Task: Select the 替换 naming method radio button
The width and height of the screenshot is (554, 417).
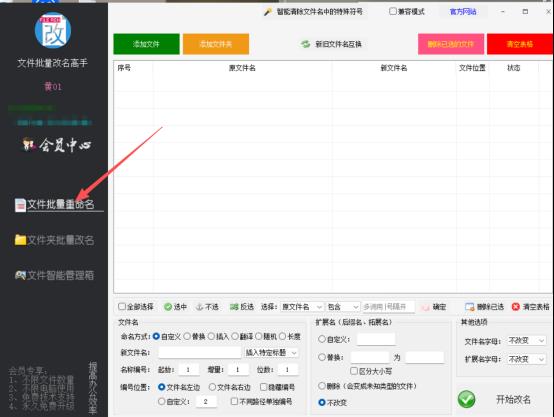Action: point(187,336)
